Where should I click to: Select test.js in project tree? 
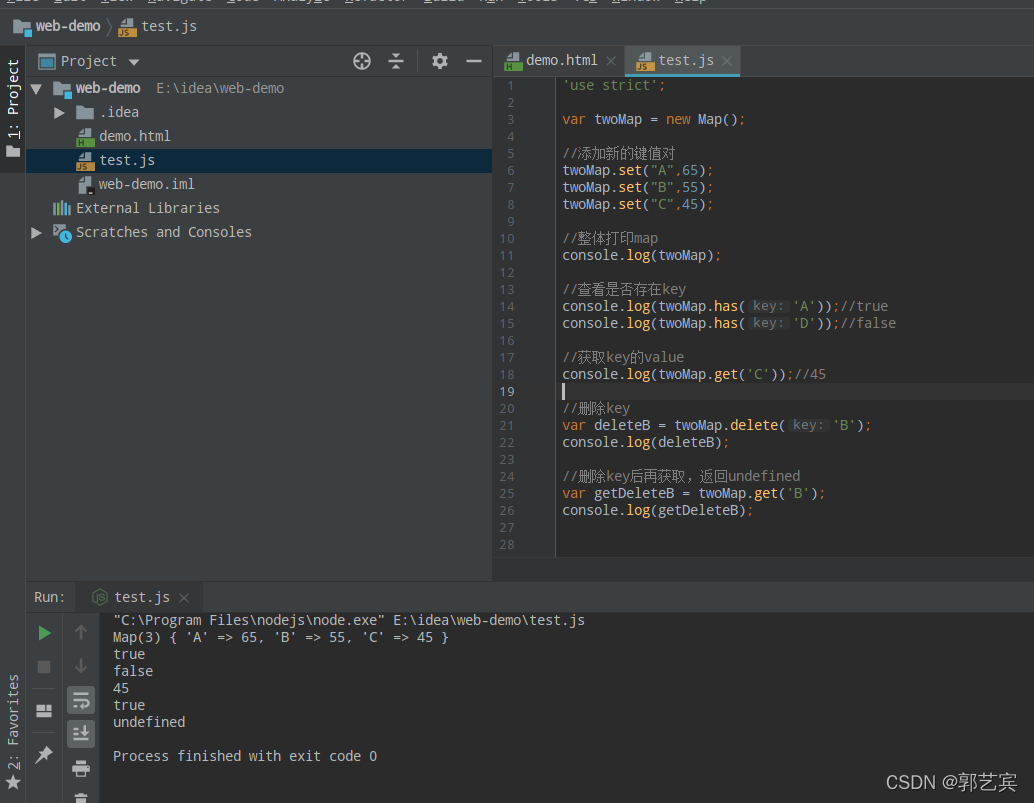point(258,161)
